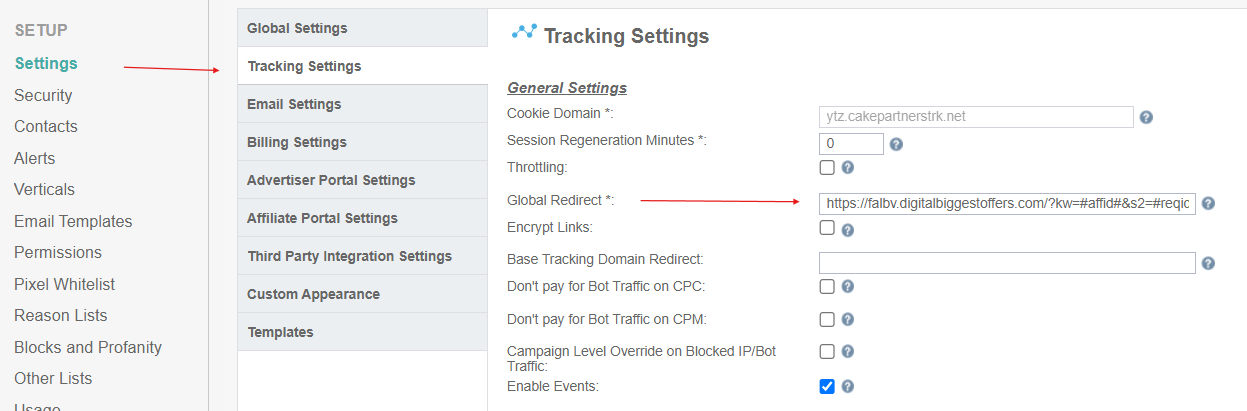Click help icon for Session Regeneration Minutes
Image resolution: width=1247 pixels, height=411 pixels.
896,144
